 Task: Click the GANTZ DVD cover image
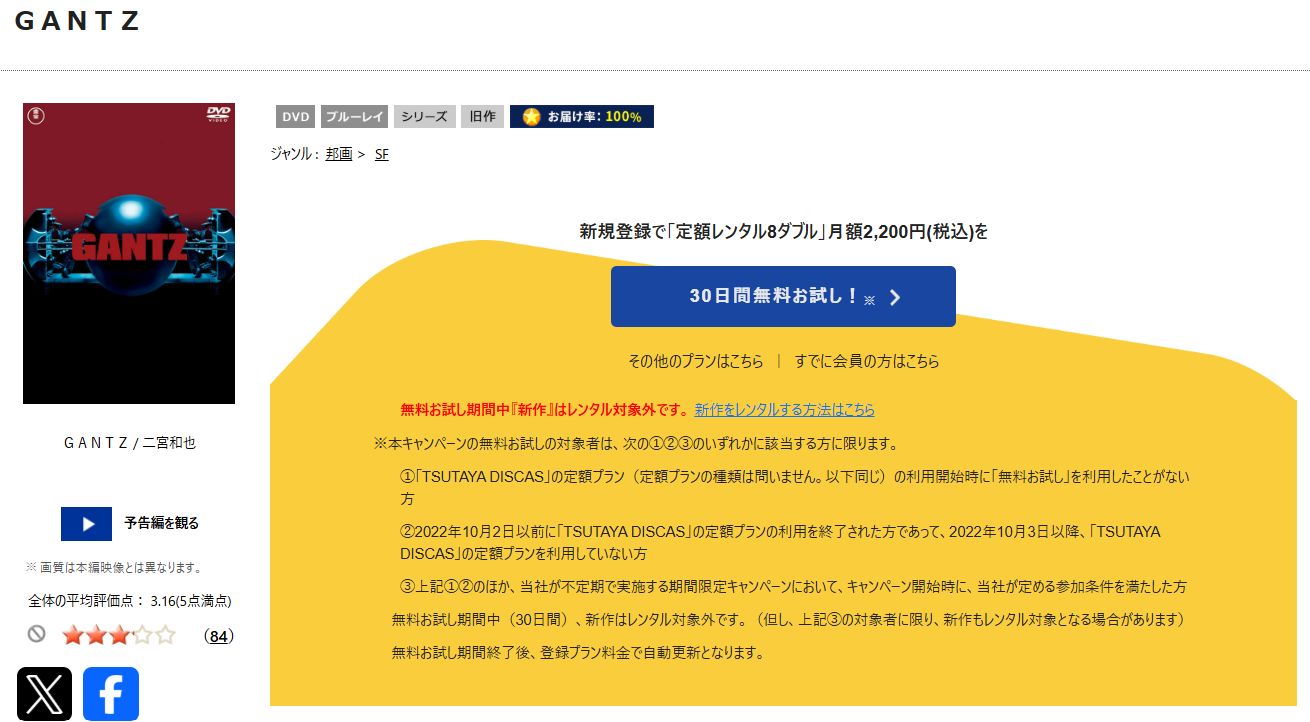[129, 253]
